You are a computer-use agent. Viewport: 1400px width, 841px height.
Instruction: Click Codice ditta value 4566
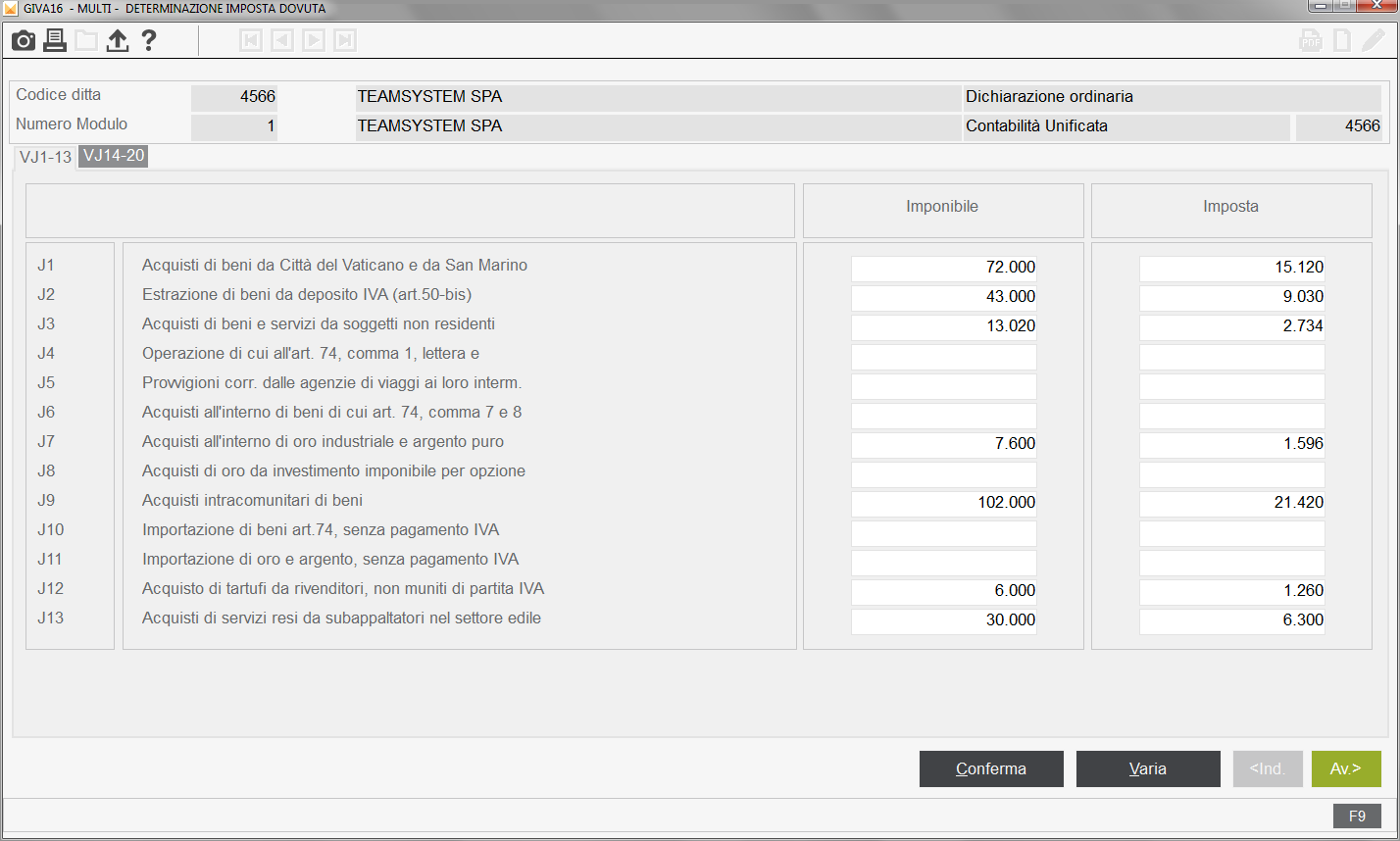coord(234,97)
